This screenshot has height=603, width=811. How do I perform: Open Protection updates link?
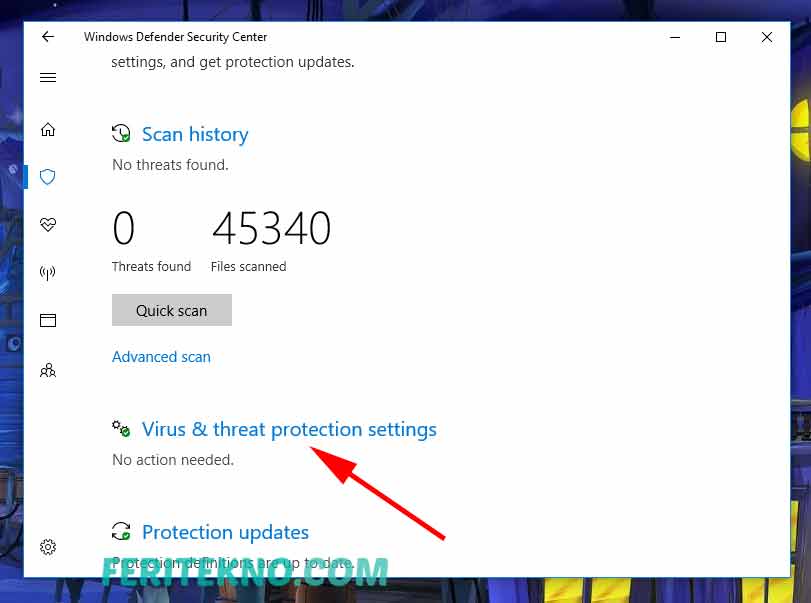click(x=226, y=532)
